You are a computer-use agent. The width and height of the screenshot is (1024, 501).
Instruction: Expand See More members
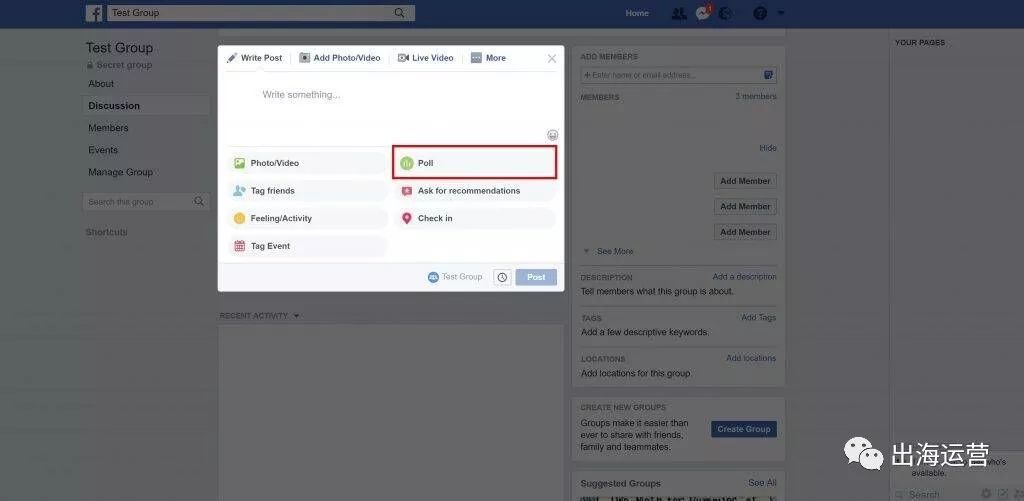[x=608, y=251]
